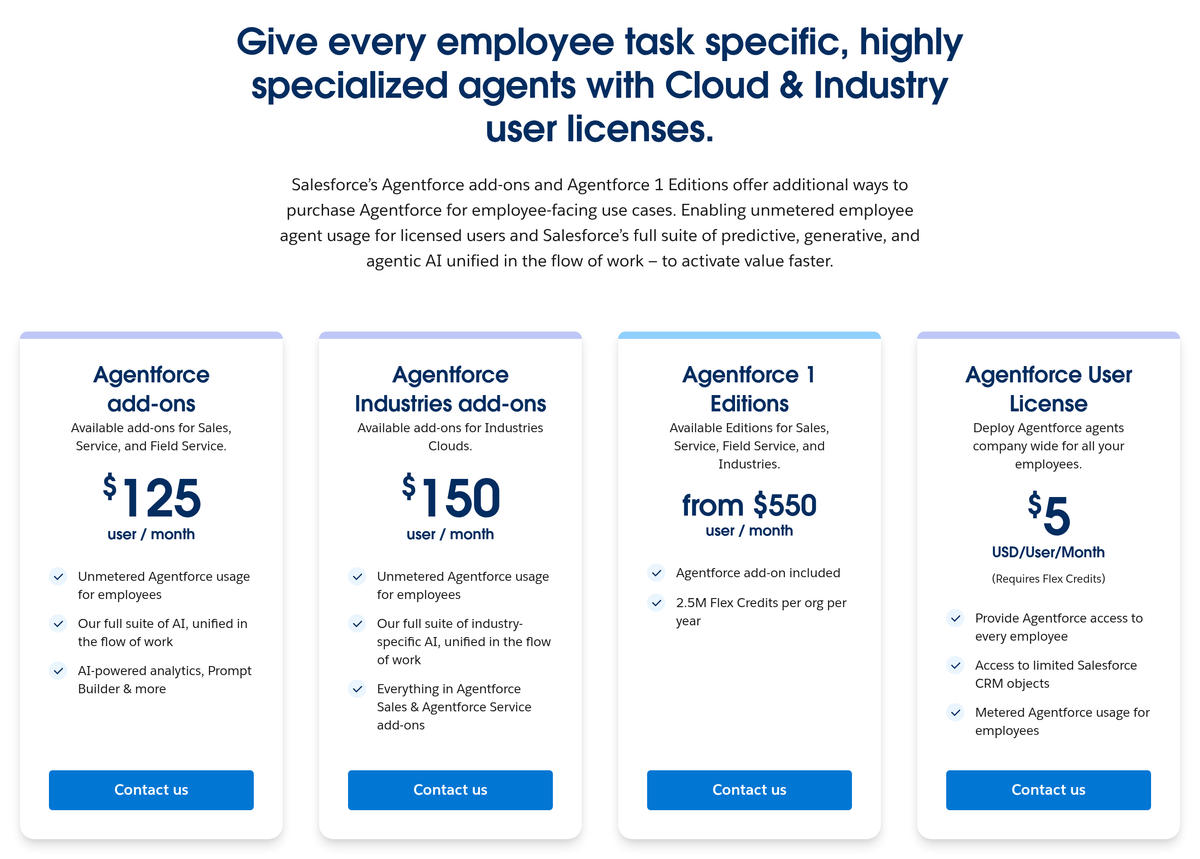Click Contact us under Agentforce Industries add-ons

pyautogui.click(x=450, y=790)
